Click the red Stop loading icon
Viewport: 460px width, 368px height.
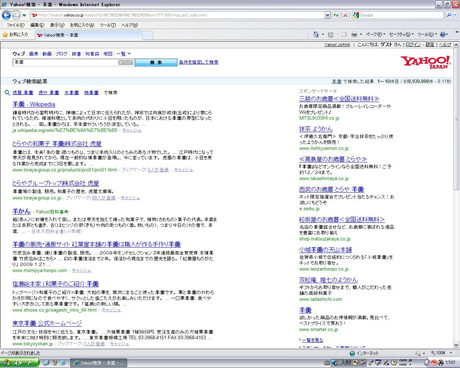pos(345,15)
